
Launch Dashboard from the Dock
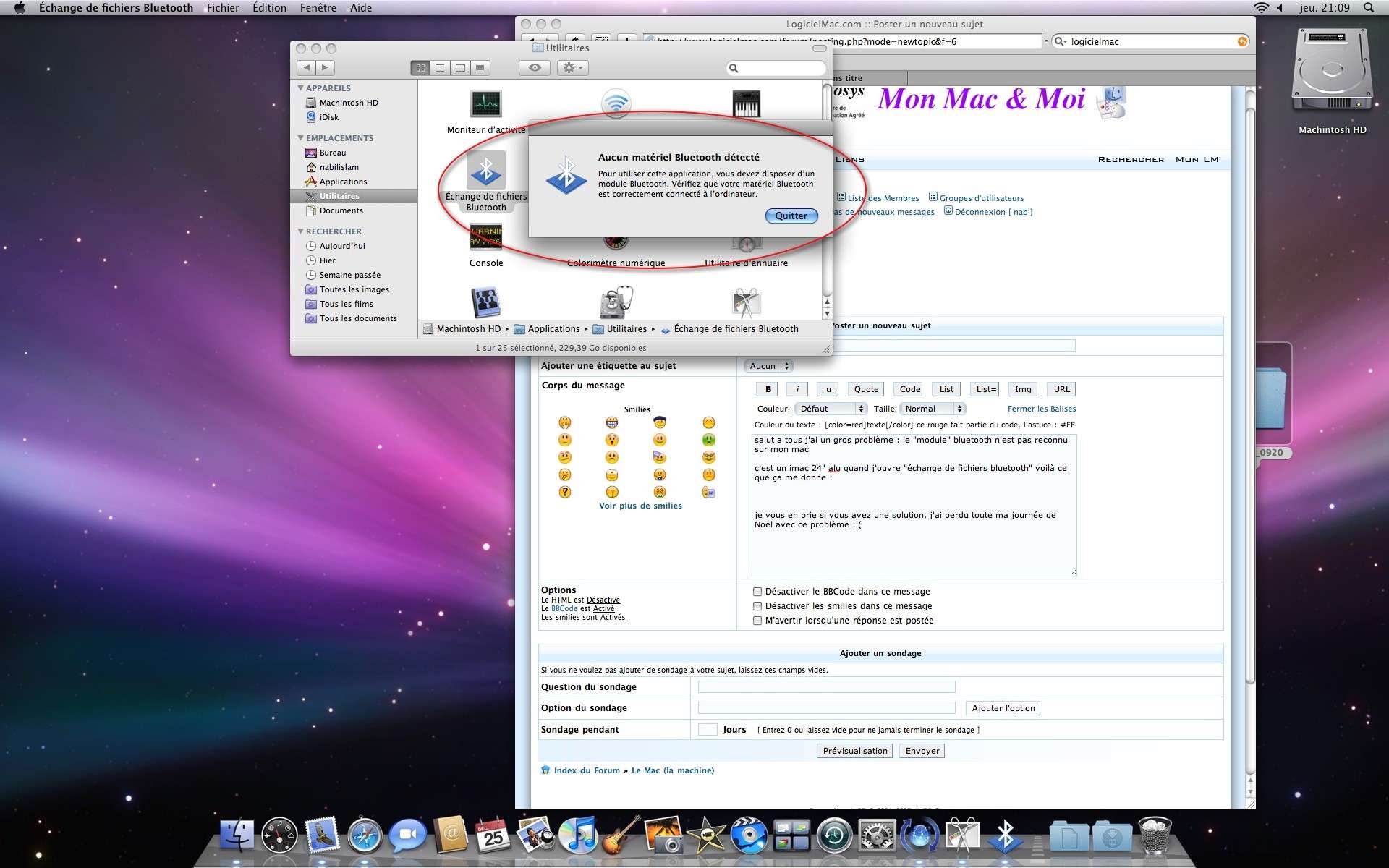[279, 836]
